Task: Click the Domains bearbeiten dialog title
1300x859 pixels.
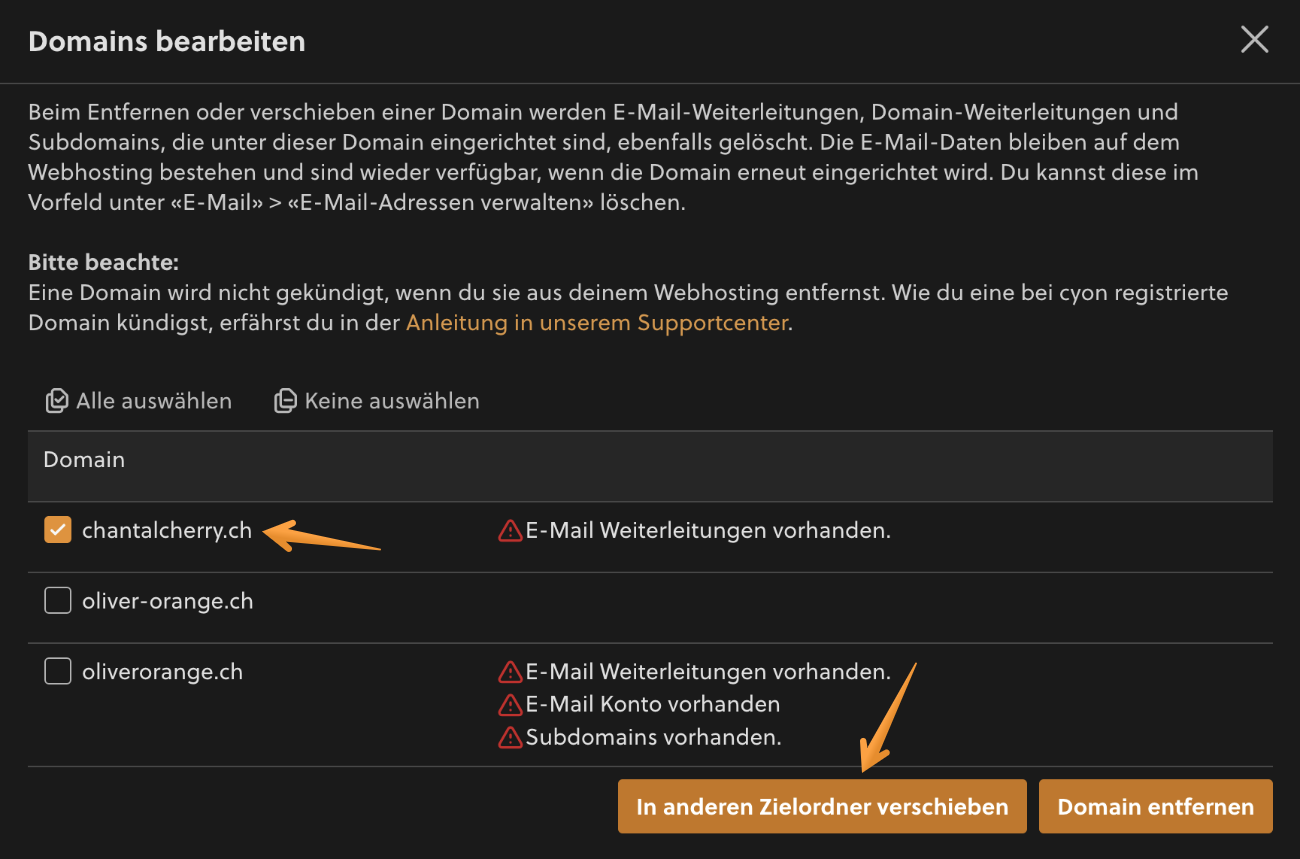Action: point(167,42)
